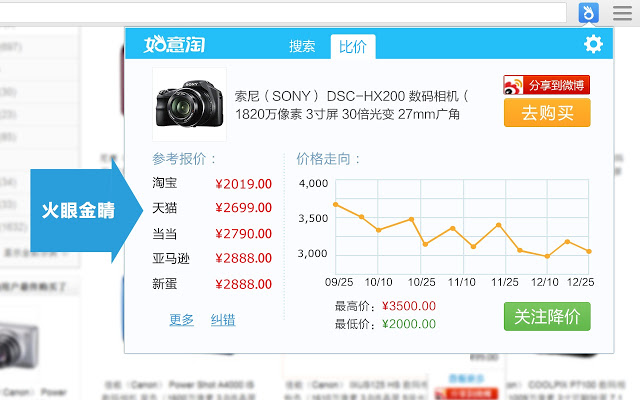Open the 更多 link
The width and height of the screenshot is (640, 400).
(x=181, y=320)
